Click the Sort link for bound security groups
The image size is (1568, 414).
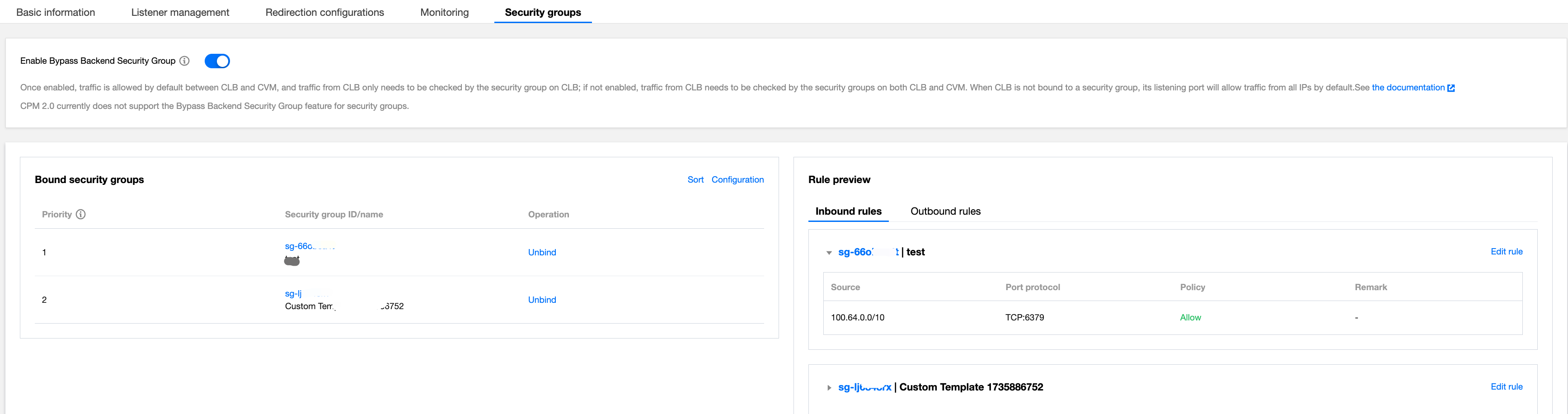[695, 179]
